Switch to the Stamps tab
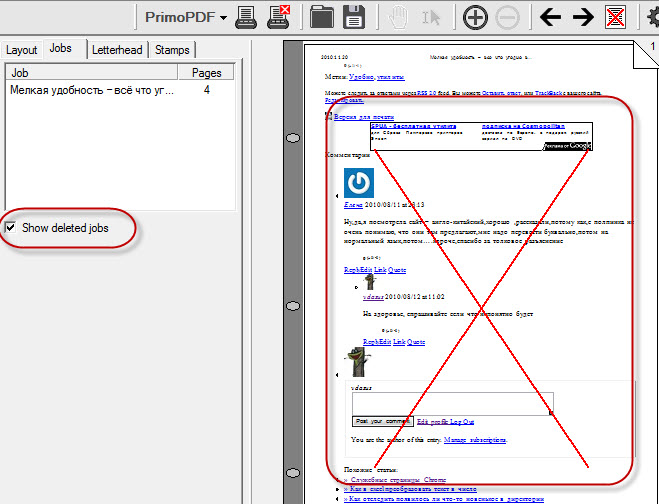 pyautogui.click(x=172, y=49)
